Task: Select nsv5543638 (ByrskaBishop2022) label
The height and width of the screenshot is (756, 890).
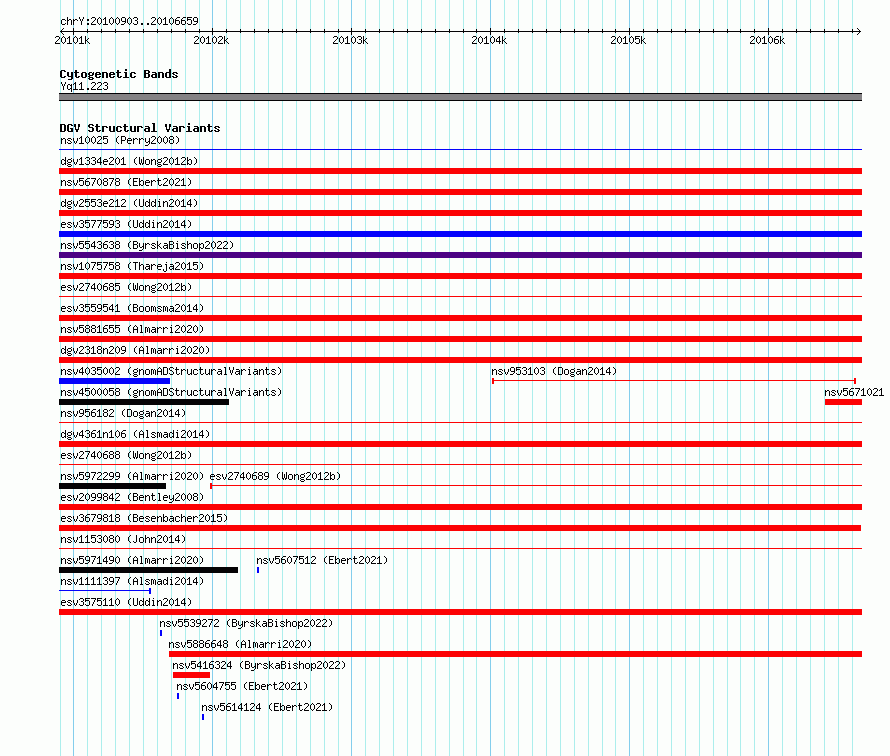Action: pyautogui.click(x=147, y=245)
